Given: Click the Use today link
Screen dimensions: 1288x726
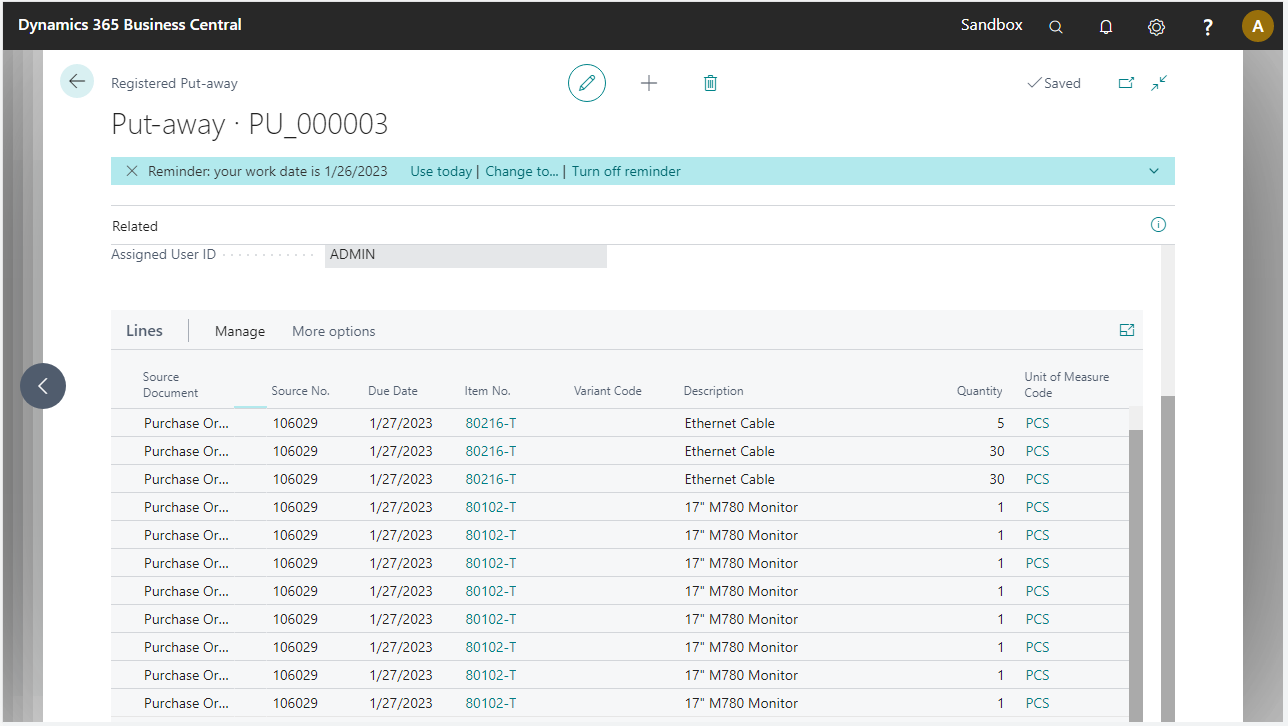Looking at the screenshot, I should click(x=441, y=171).
